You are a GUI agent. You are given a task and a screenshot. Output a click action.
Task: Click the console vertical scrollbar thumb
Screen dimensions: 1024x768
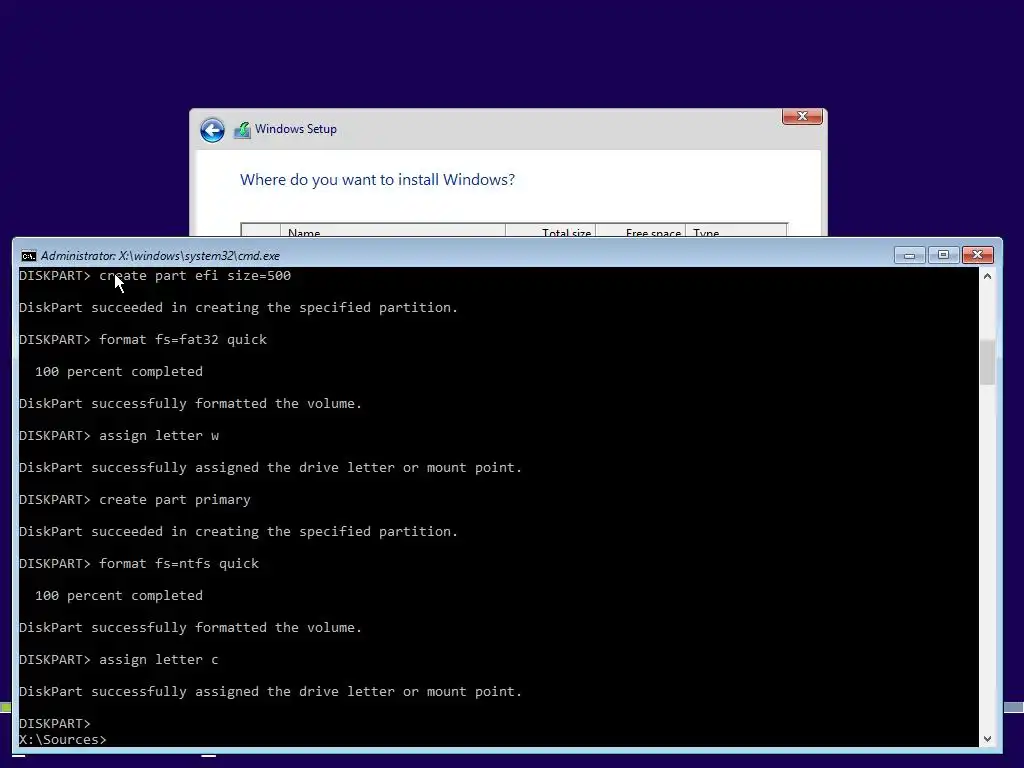coord(987,362)
